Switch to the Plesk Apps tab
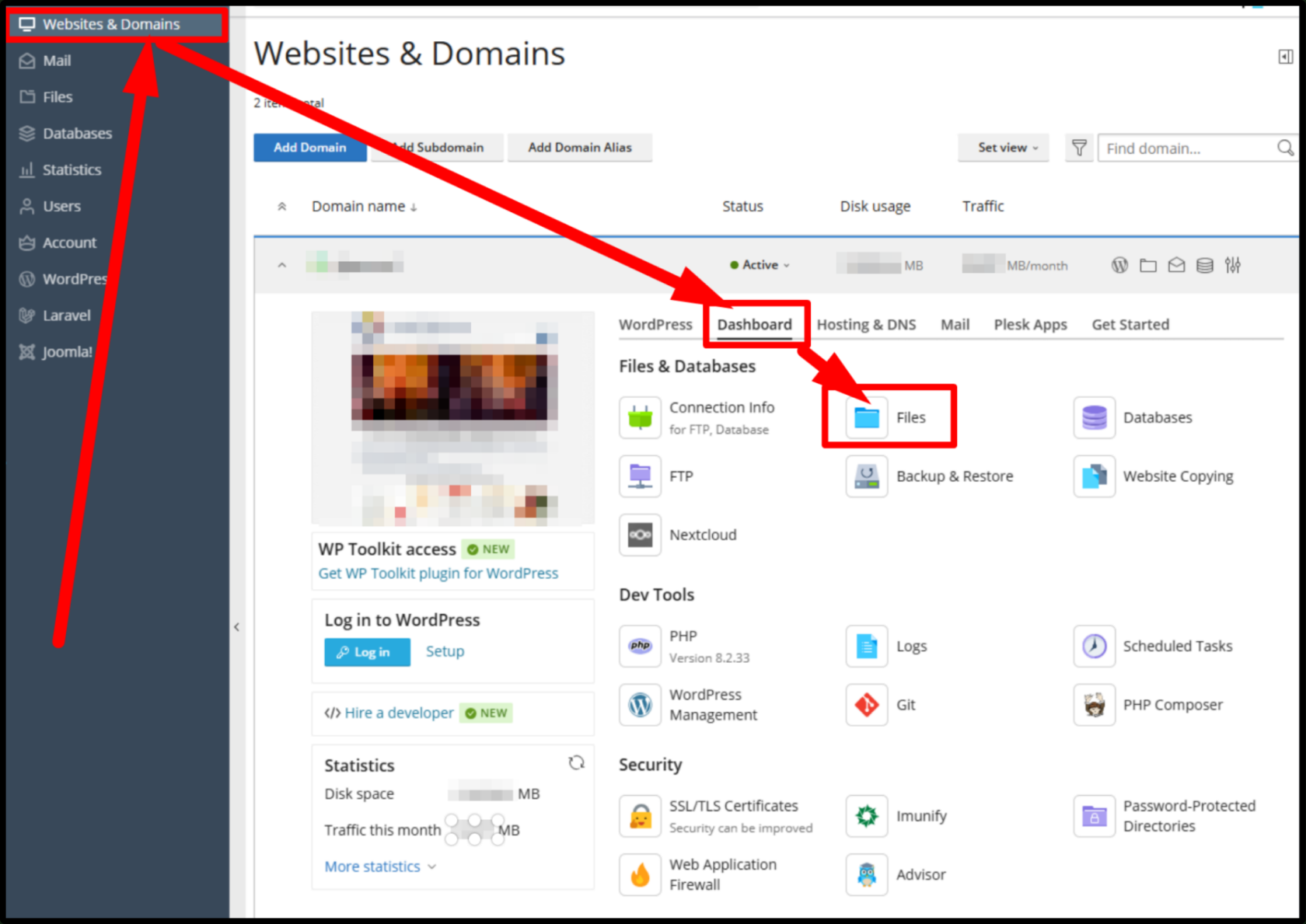The width and height of the screenshot is (1306, 924). [1030, 325]
